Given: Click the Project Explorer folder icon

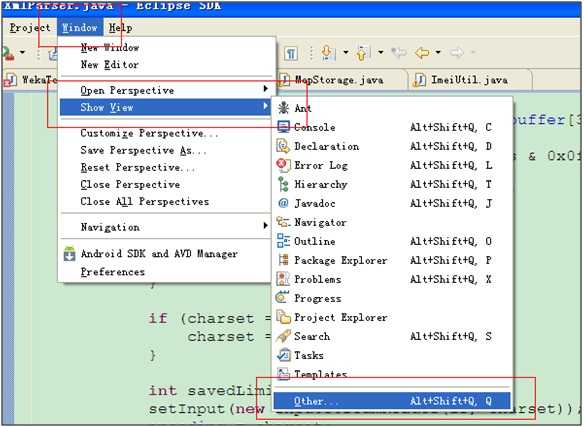Looking at the screenshot, I should pos(283,317).
